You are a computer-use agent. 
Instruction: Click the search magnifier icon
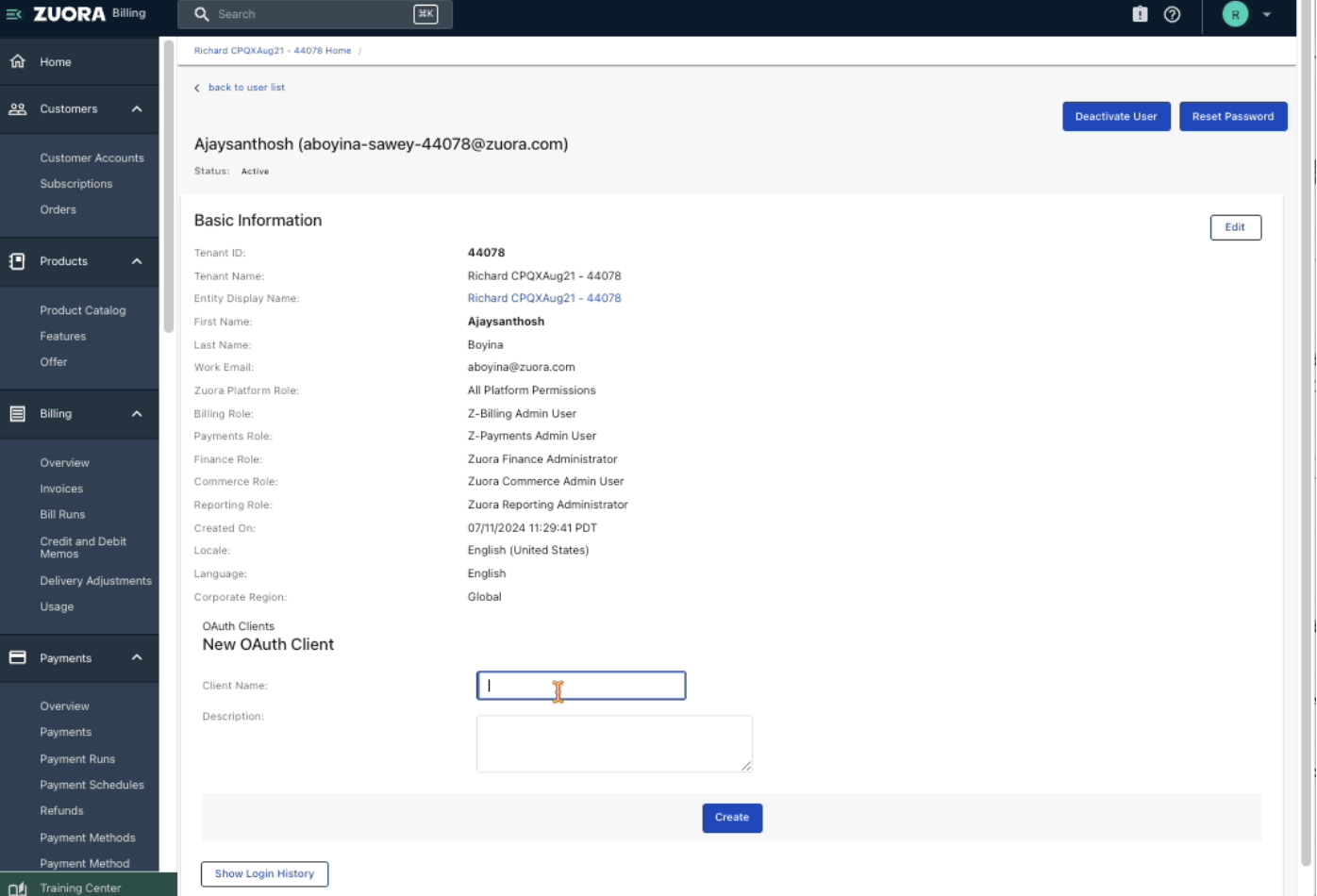click(201, 14)
